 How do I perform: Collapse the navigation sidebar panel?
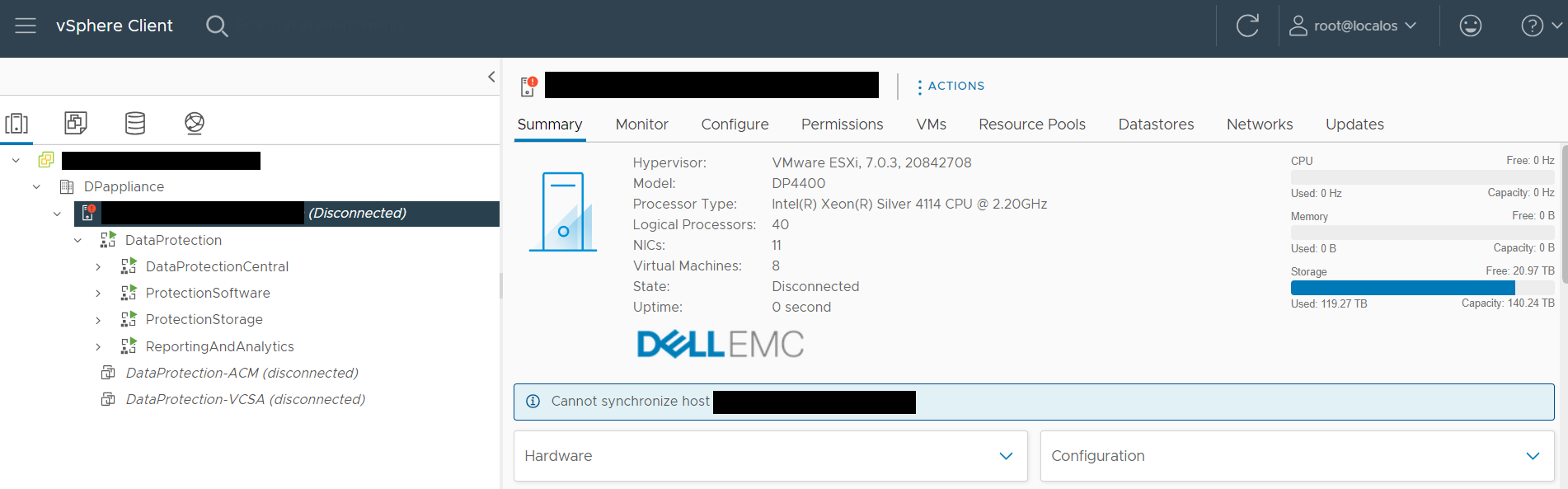click(x=491, y=77)
